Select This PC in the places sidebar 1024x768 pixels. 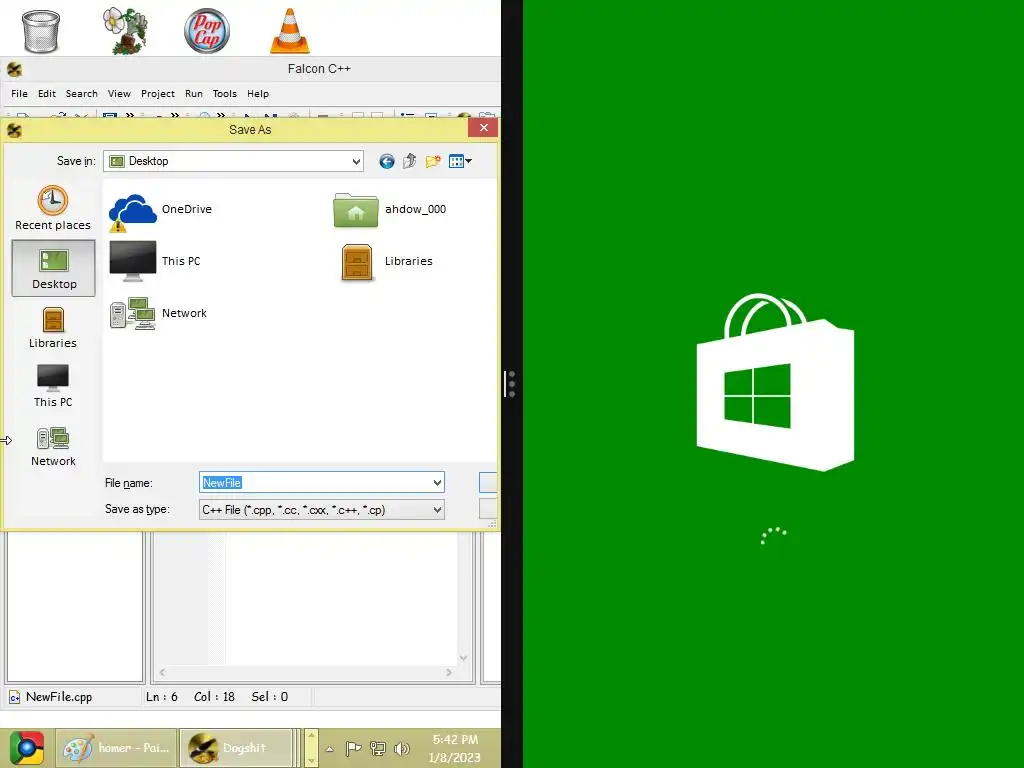tap(53, 387)
